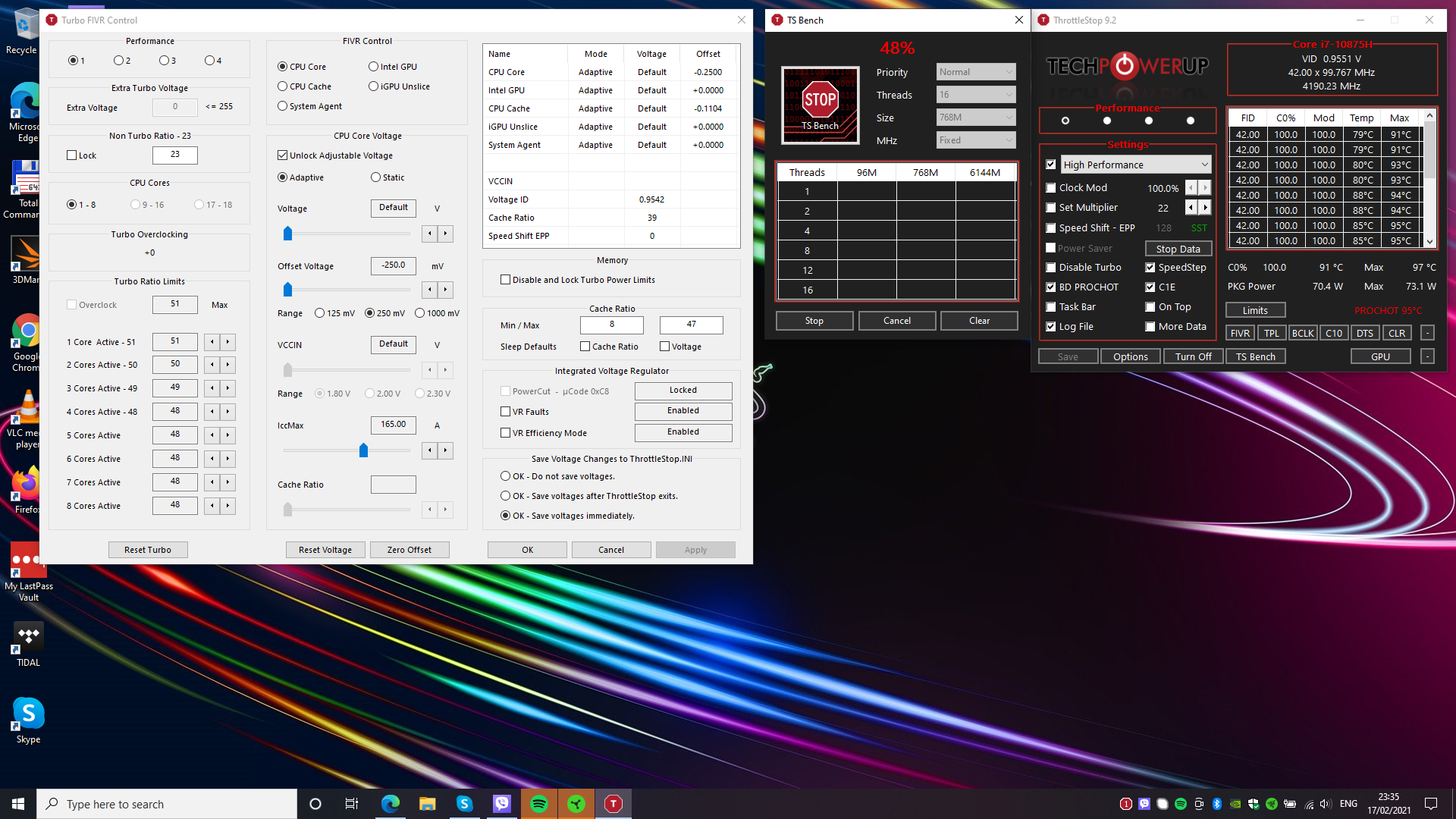Open Spotify from the taskbar
The image size is (1456, 819).
click(539, 804)
